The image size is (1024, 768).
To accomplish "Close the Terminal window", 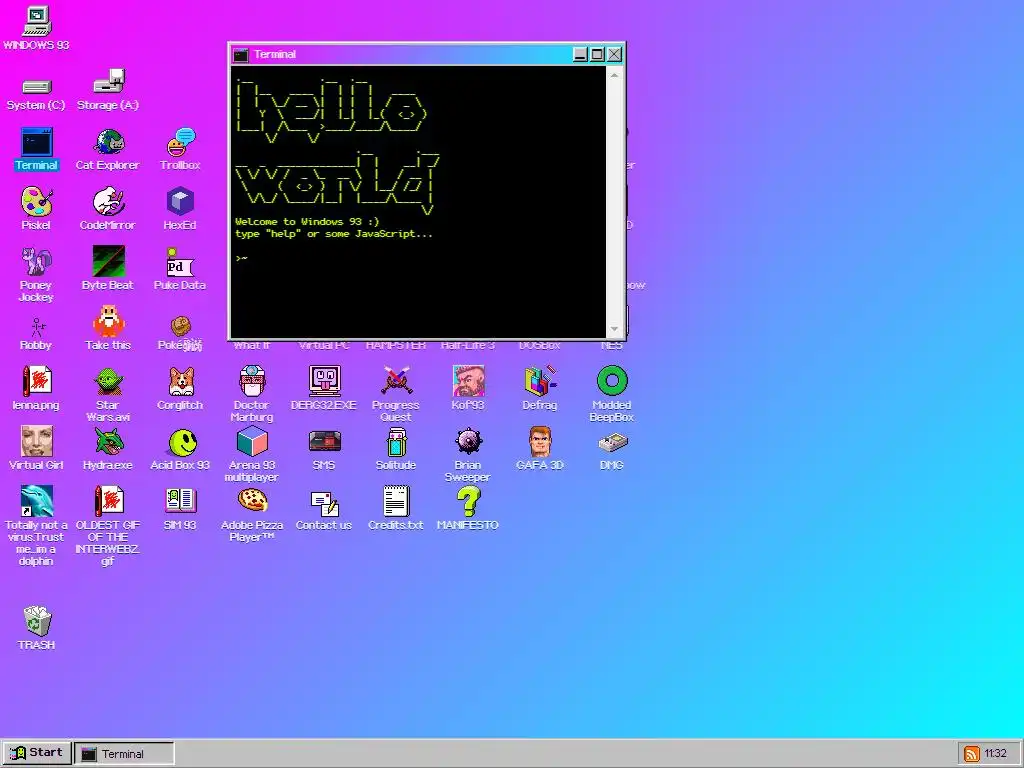I will [x=615, y=54].
